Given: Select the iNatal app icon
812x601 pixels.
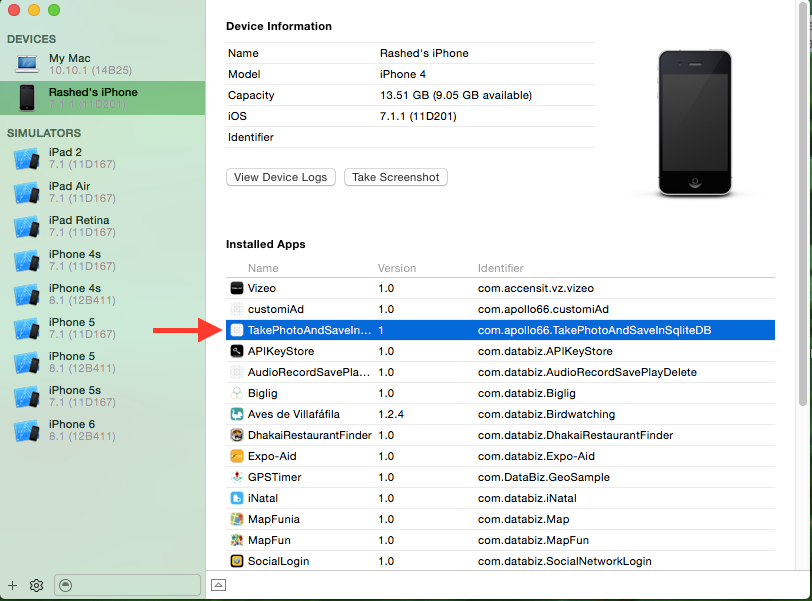Looking at the screenshot, I should 237,498.
